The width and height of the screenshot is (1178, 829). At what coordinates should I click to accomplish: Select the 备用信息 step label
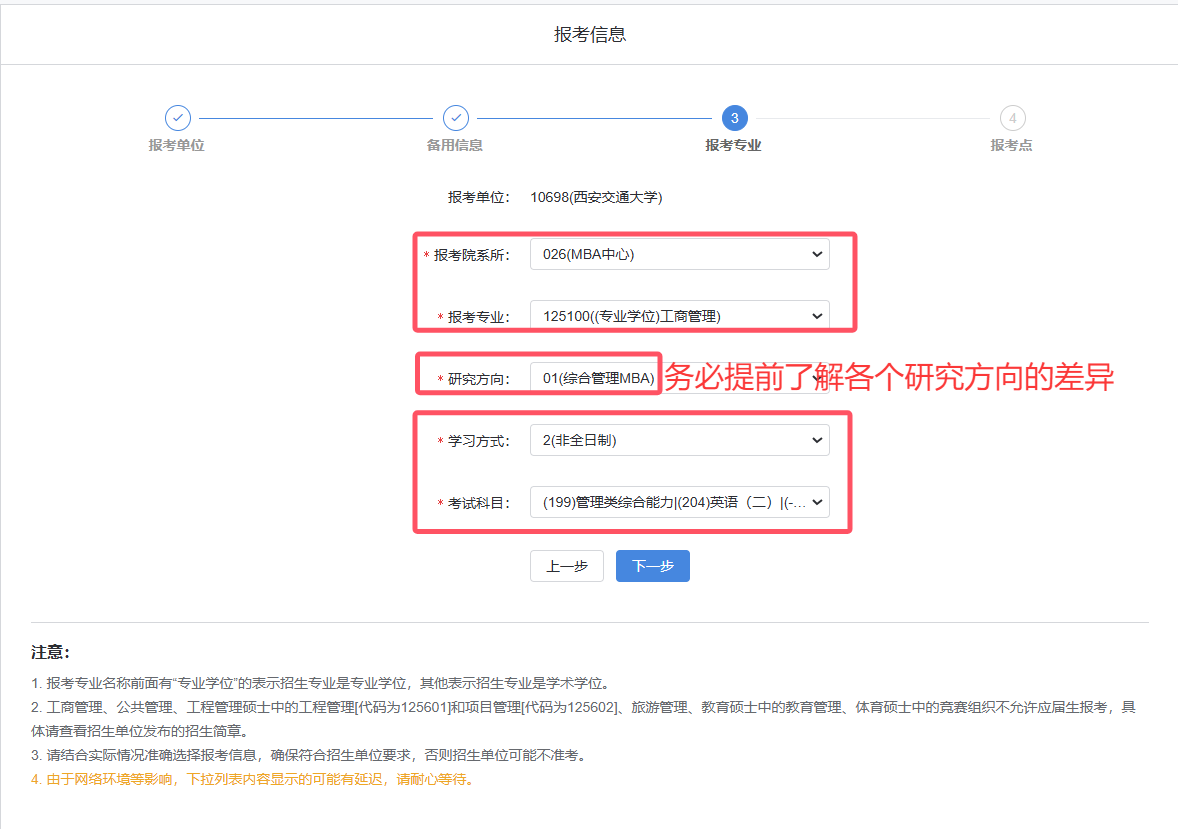(x=455, y=145)
